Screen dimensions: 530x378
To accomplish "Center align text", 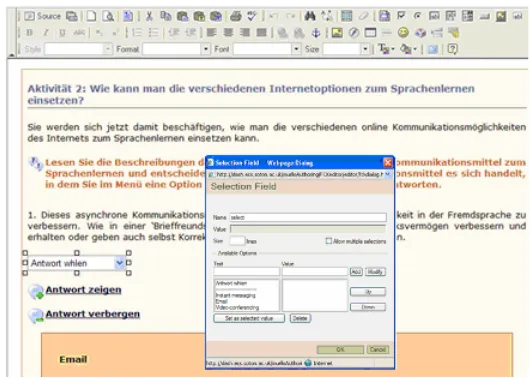I will click(228, 33).
